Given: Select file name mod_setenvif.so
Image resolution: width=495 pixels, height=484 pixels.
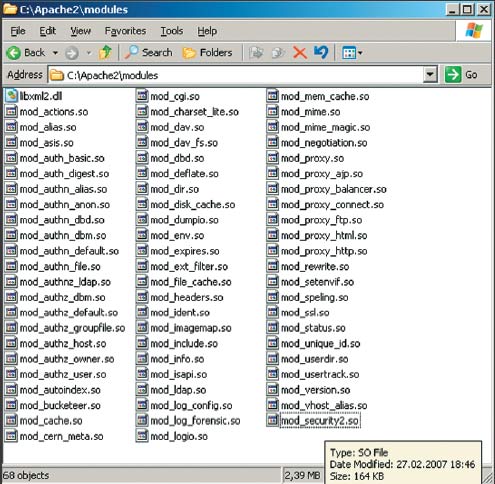Looking at the screenshot, I should click(317, 282).
